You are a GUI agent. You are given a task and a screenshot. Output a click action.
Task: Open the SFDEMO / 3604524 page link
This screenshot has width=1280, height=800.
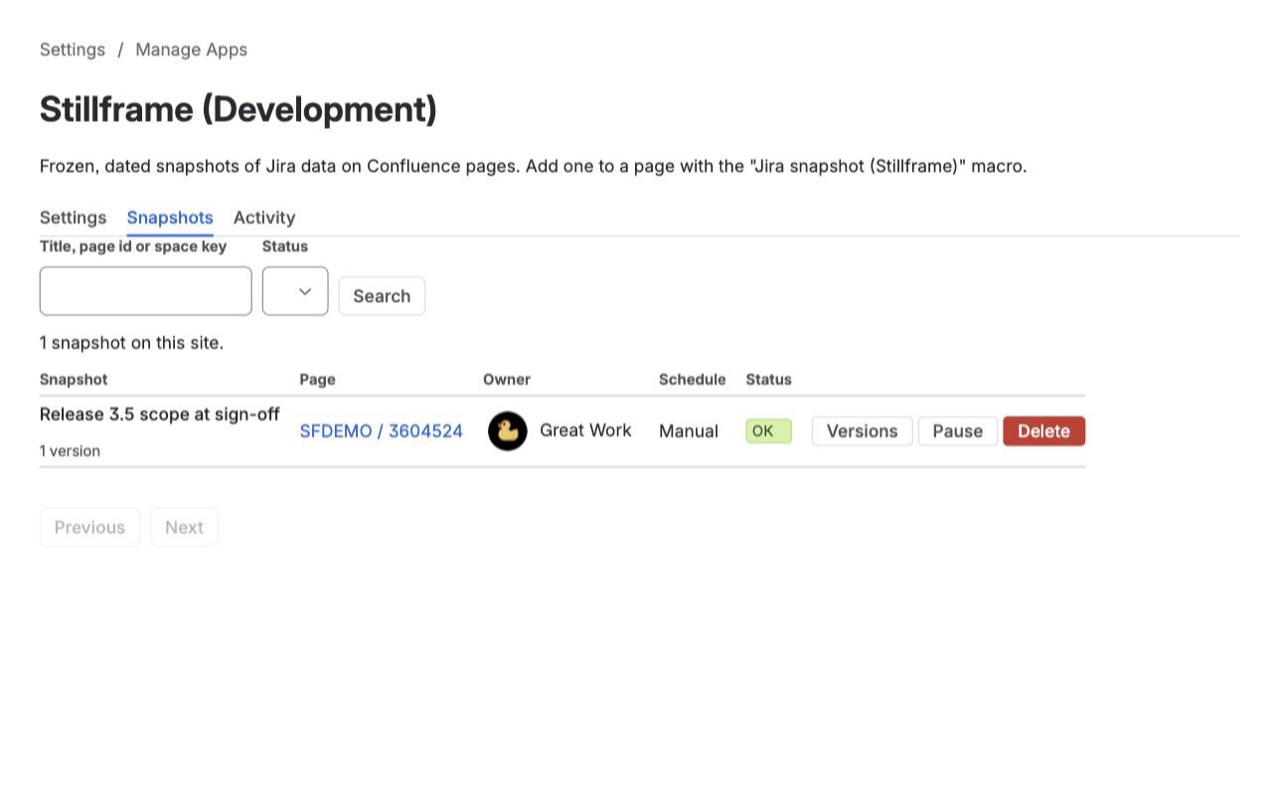click(x=381, y=431)
